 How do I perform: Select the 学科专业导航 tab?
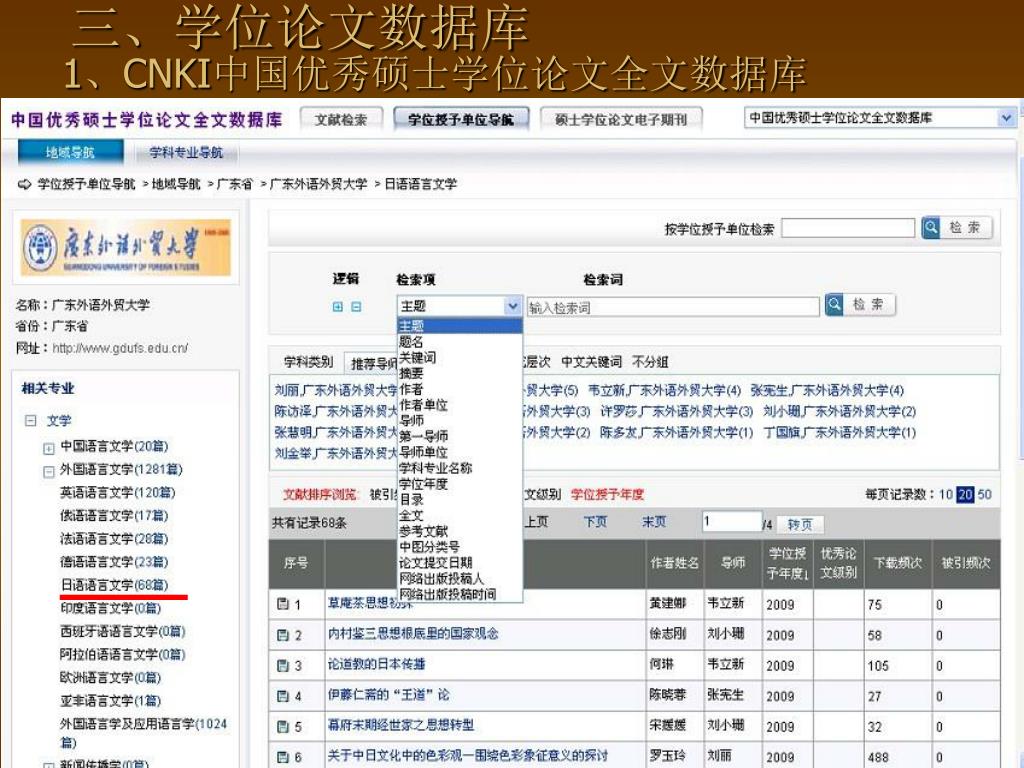[186, 152]
